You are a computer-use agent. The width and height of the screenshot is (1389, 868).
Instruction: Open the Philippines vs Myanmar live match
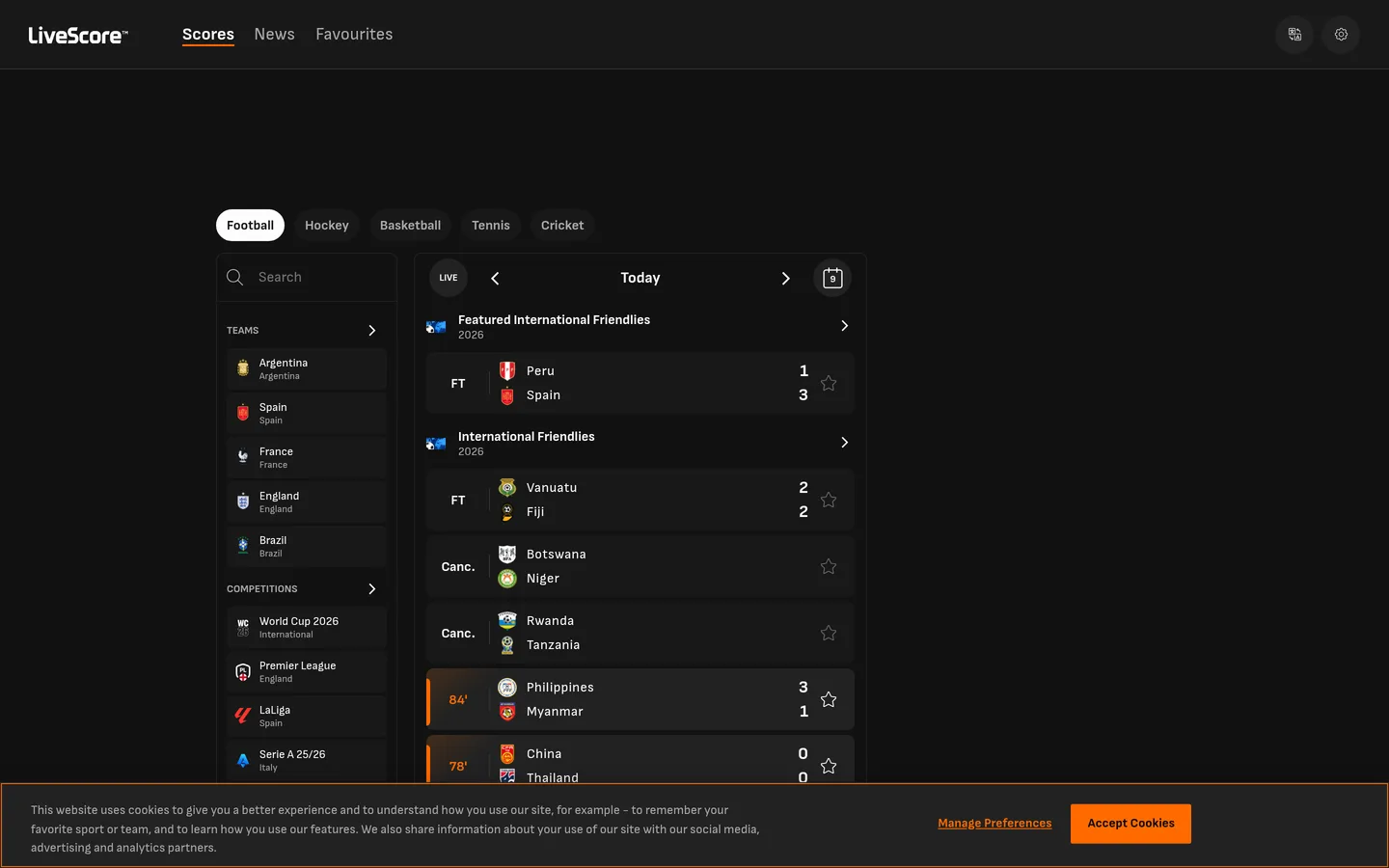[640, 700]
